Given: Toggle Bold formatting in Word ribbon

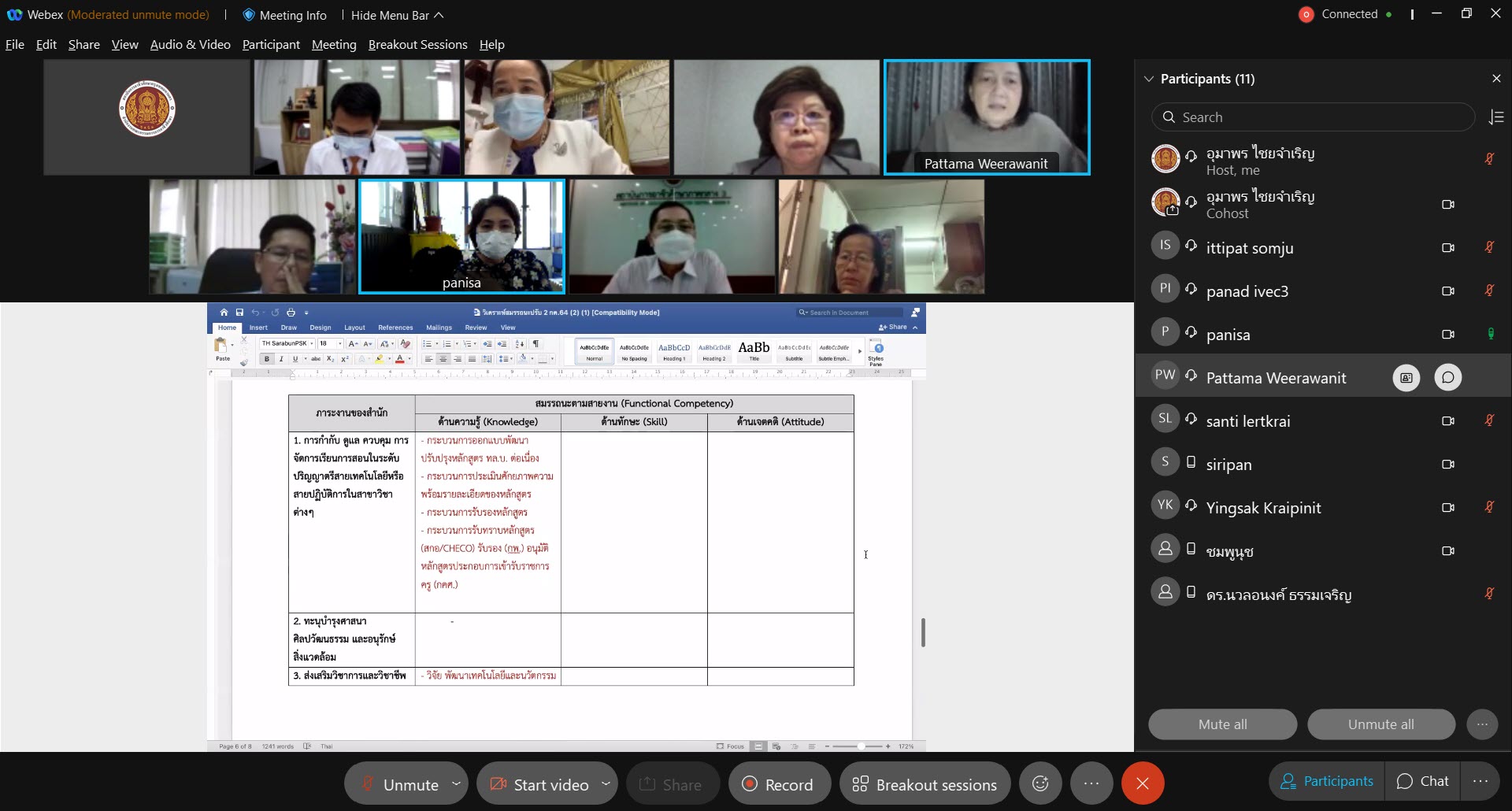Looking at the screenshot, I should click(x=267, y=359).
